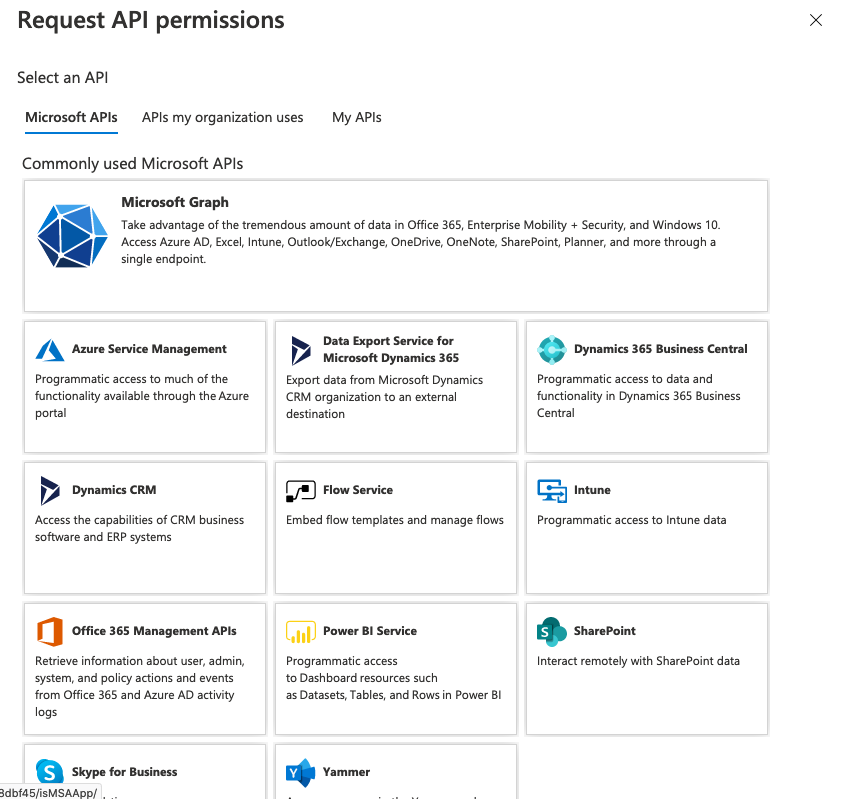Click the Power BI Service icon
This screenshot has width=847, height=799.
[301, 632]
